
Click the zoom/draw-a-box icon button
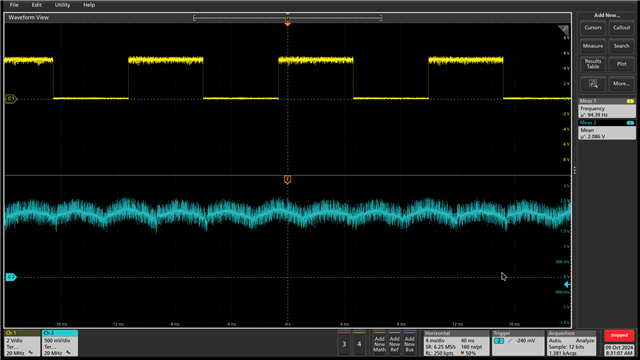click(x=593, y=84)
